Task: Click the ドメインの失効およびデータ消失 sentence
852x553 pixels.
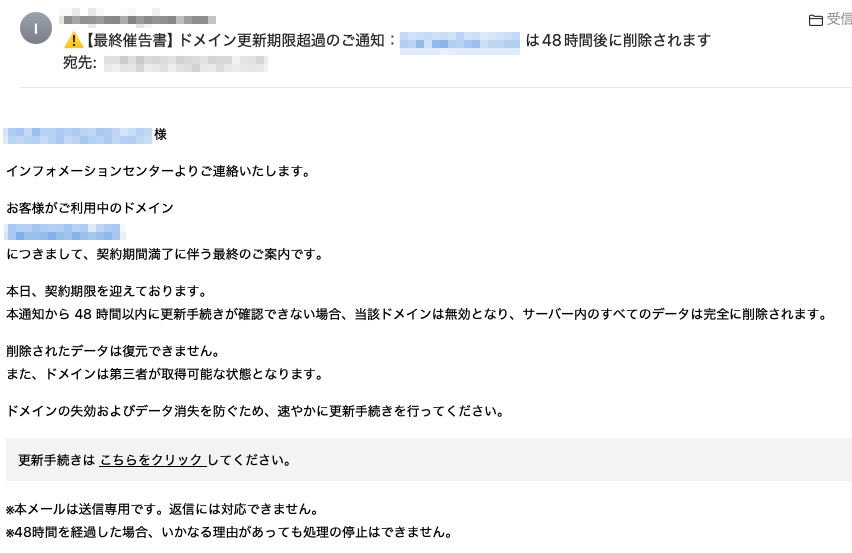Action: pyautogui.click(x=254, y=411)
